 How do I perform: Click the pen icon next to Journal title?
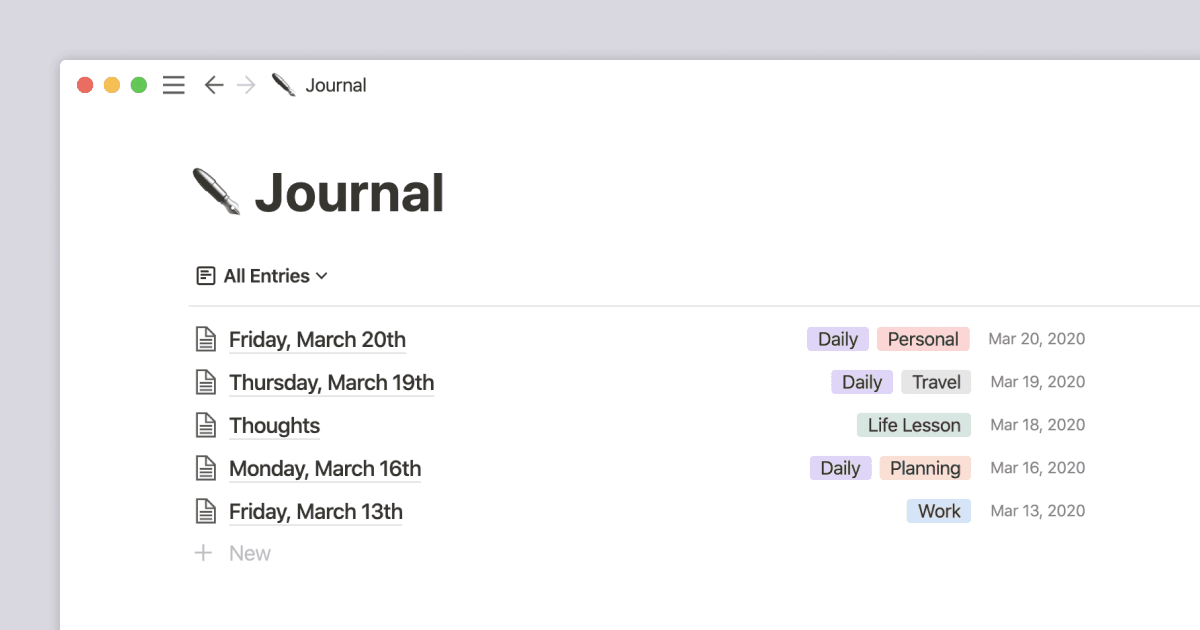click(x=215, y=190)
